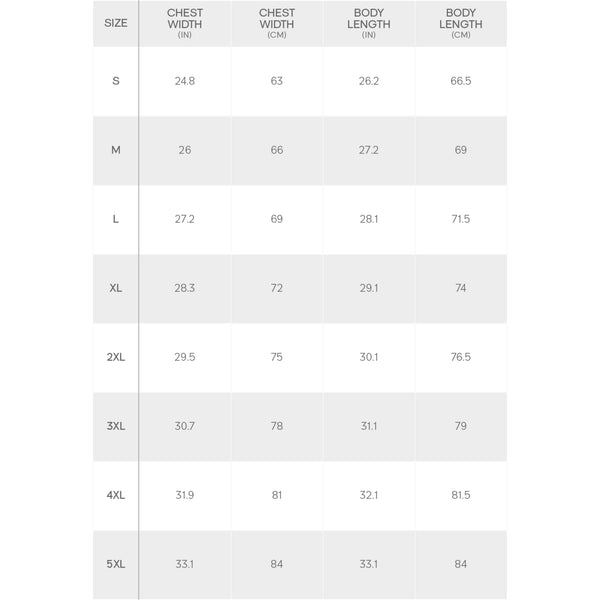Click the 27.2 chest width cell for L
The image size is (600, 600).
[184, 219]
